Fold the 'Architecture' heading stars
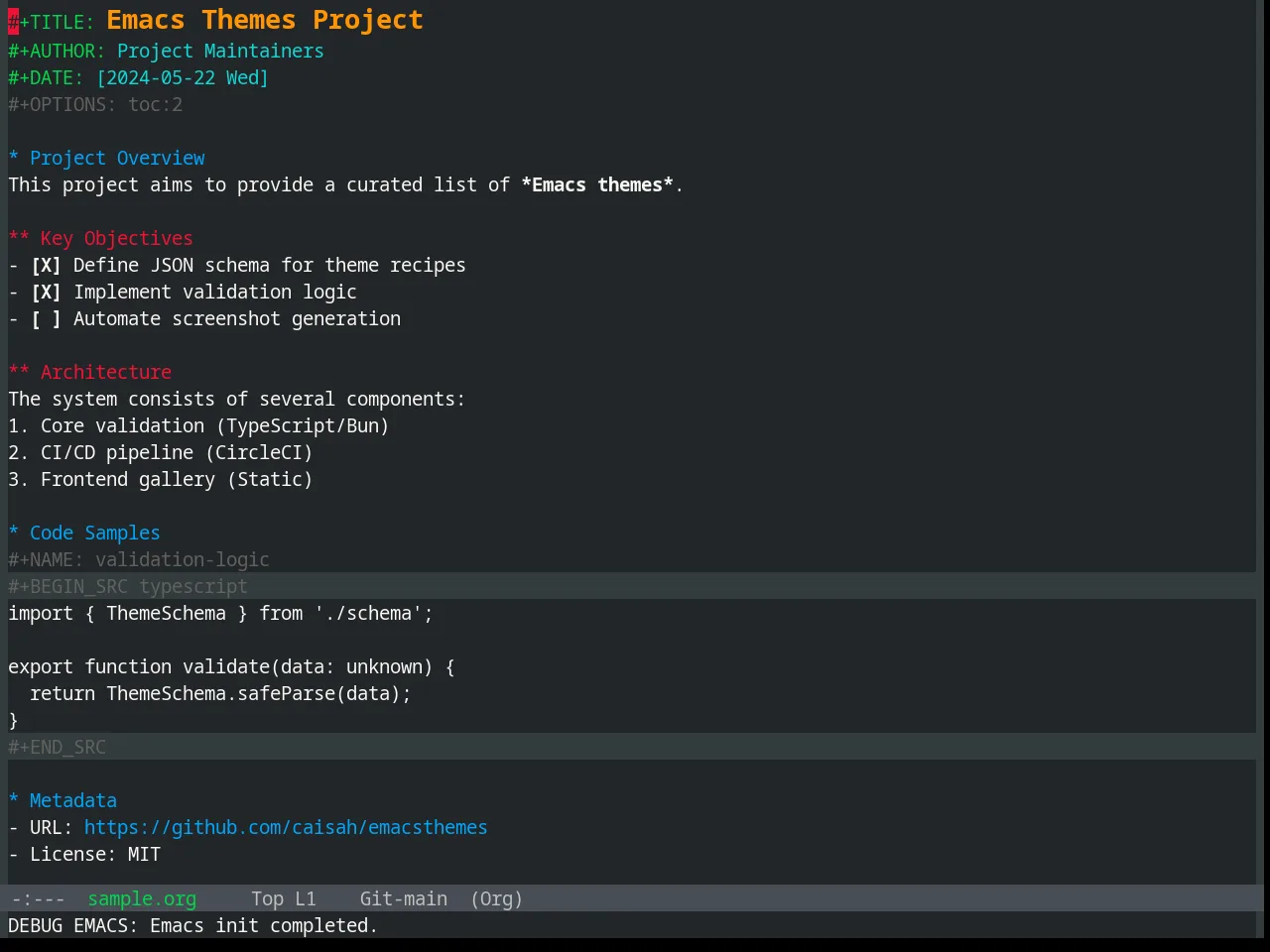The width and height of the screenshot is (1270, 952). (19, 372)
